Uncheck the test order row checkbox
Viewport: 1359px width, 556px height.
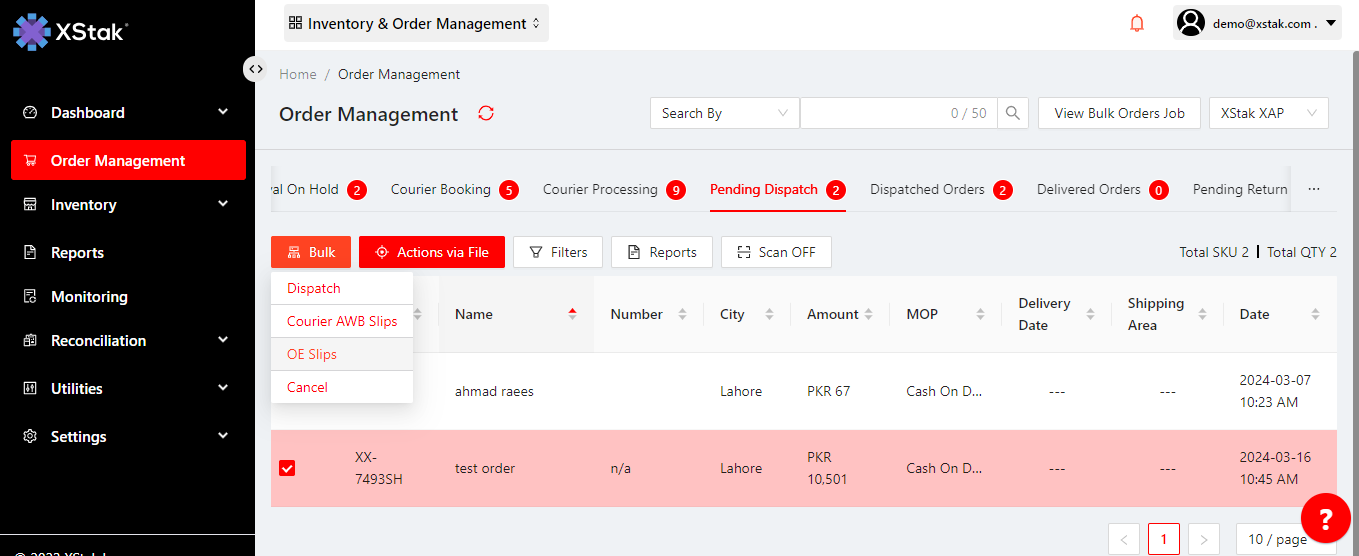pyautogui.click(x=287, y=468)
